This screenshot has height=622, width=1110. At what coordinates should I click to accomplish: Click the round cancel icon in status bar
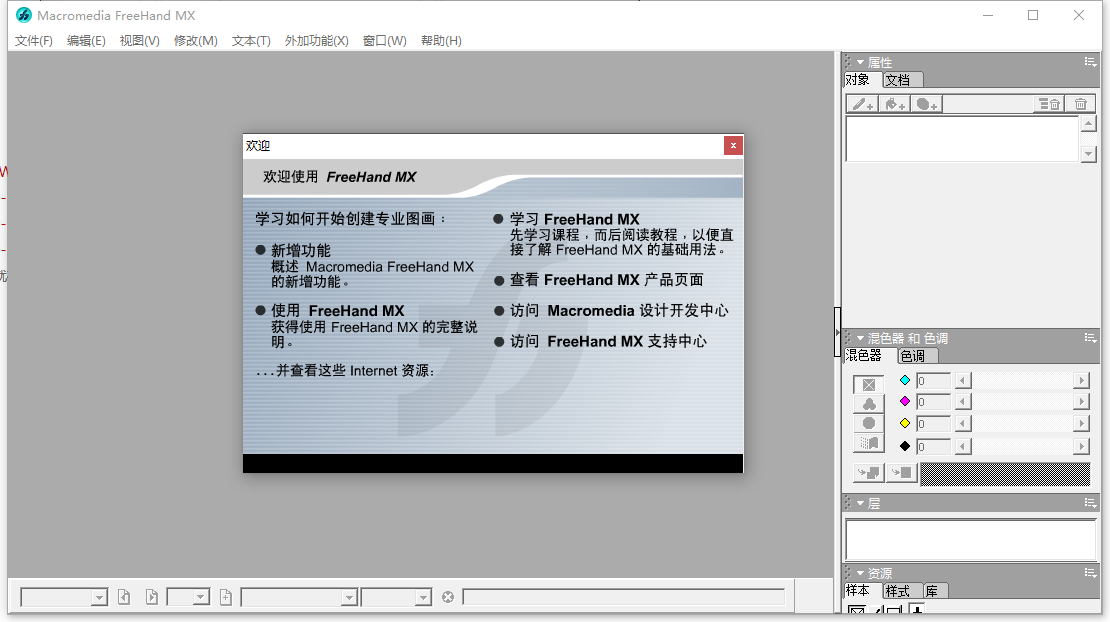click(448, 597)
